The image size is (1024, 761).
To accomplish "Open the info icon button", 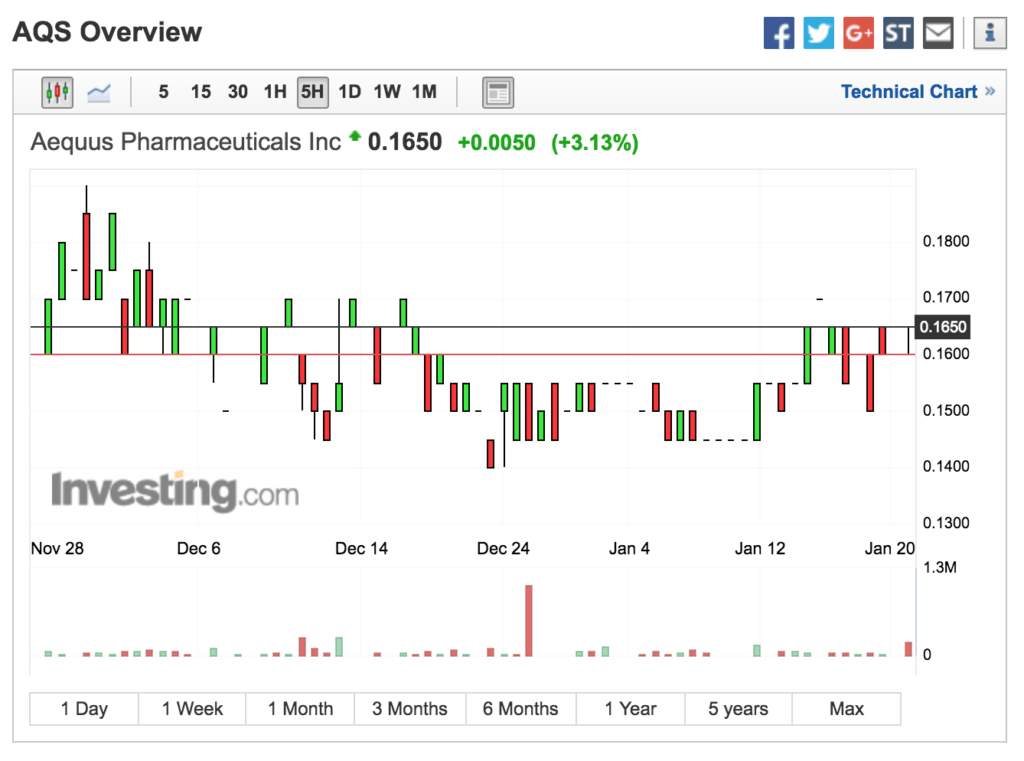I will (990, 33).
